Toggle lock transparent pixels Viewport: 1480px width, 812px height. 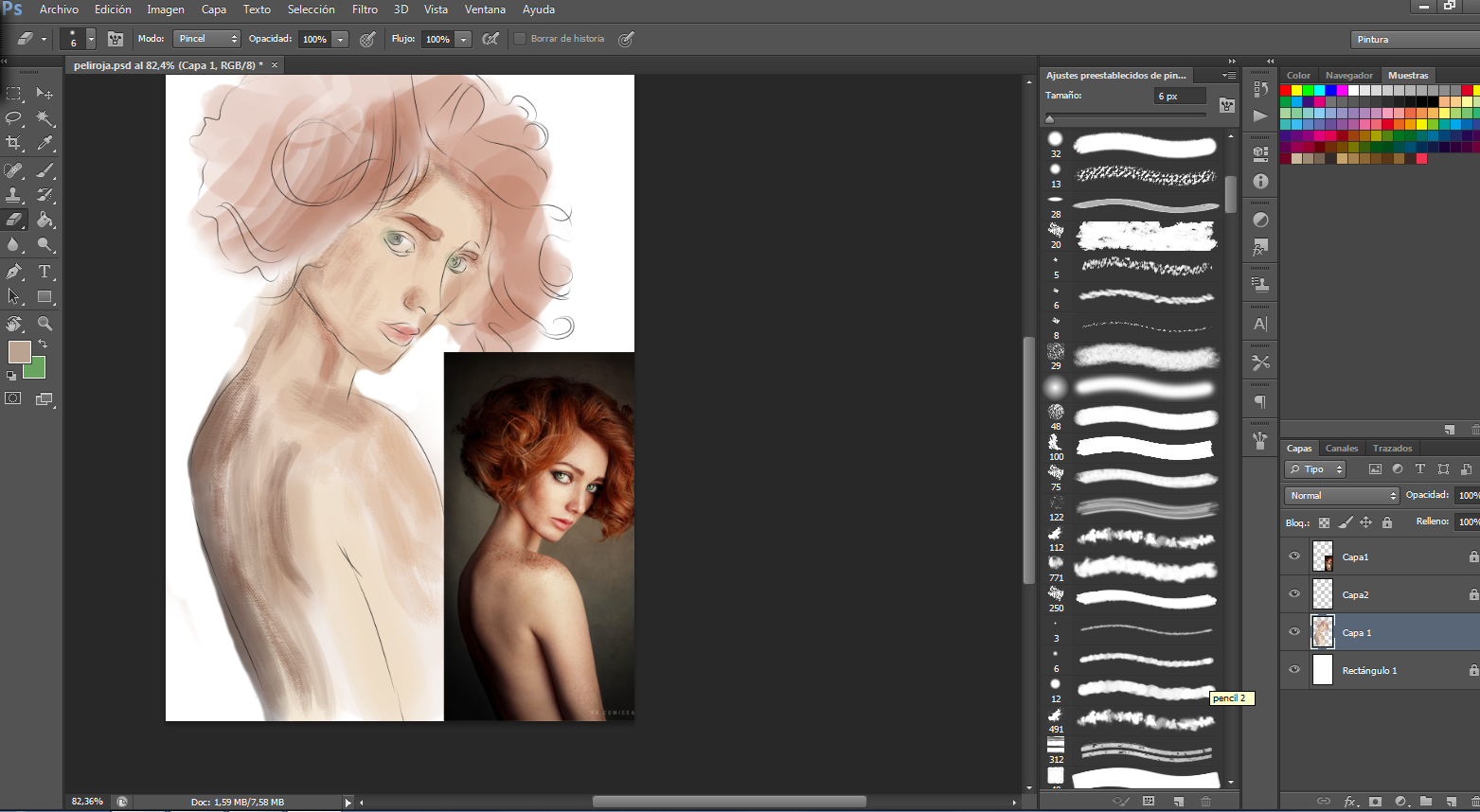(x=1324, y=522)
